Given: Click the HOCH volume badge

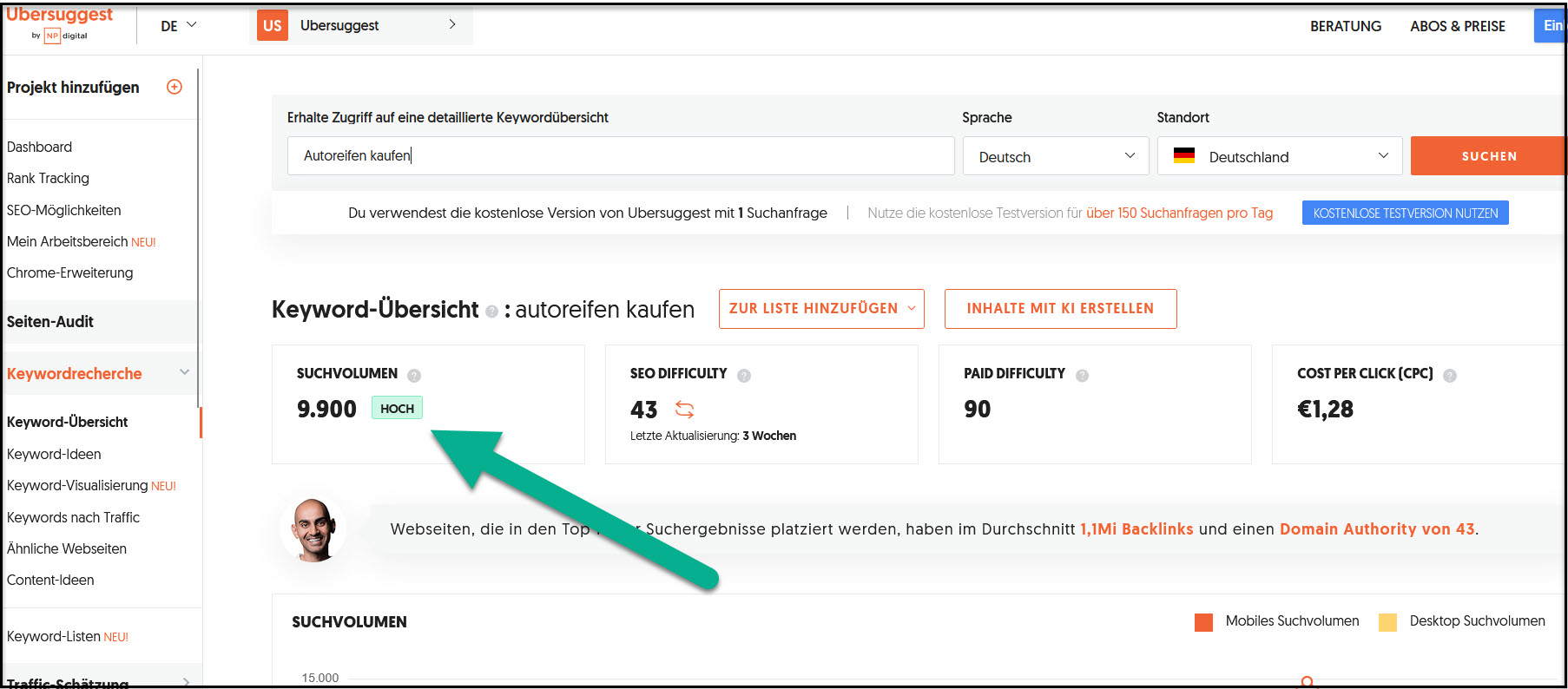Looking at the screenshot, I should [397, 408].
